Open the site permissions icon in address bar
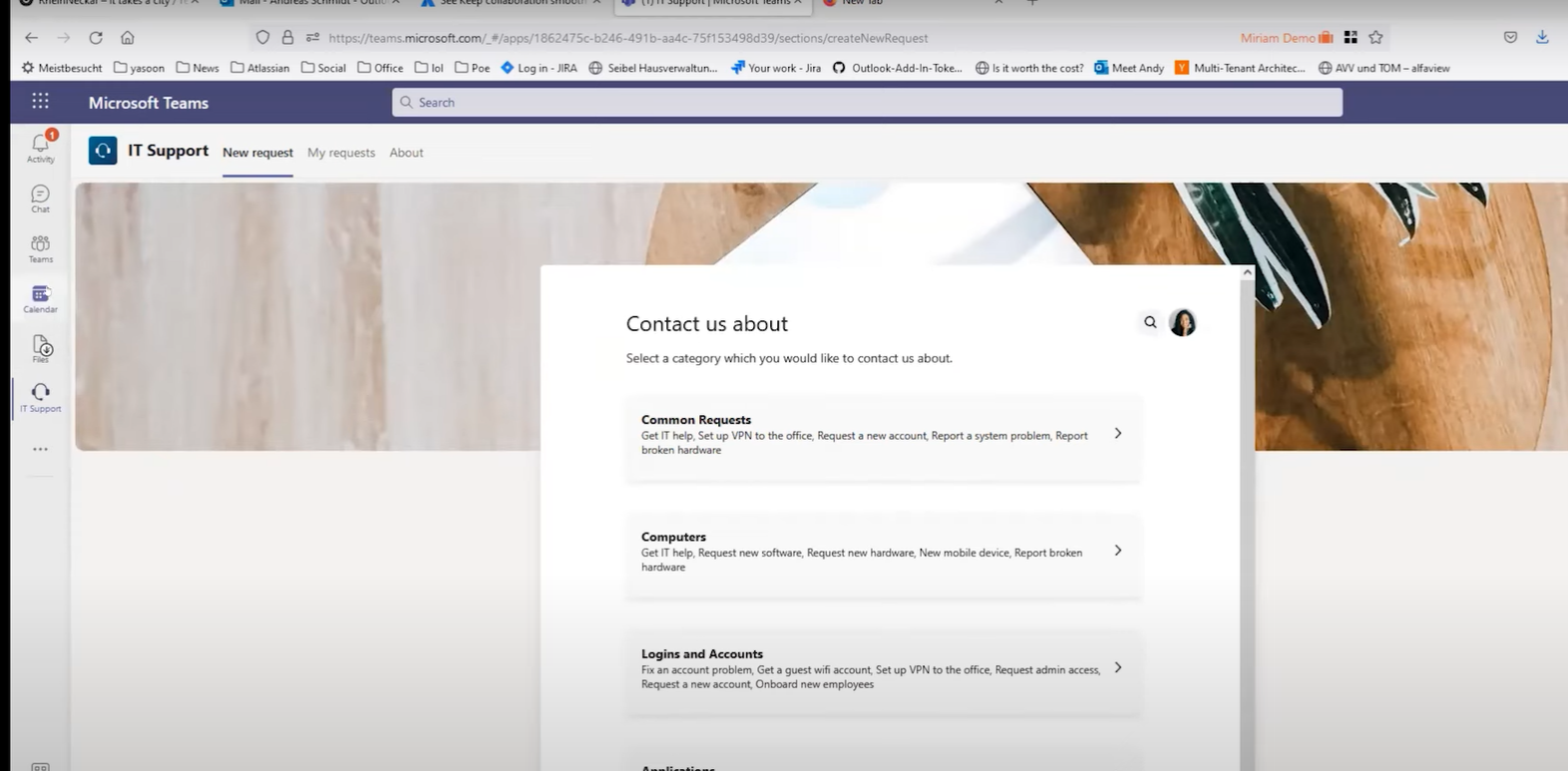 pyautogui.click(x=312, y=38)
